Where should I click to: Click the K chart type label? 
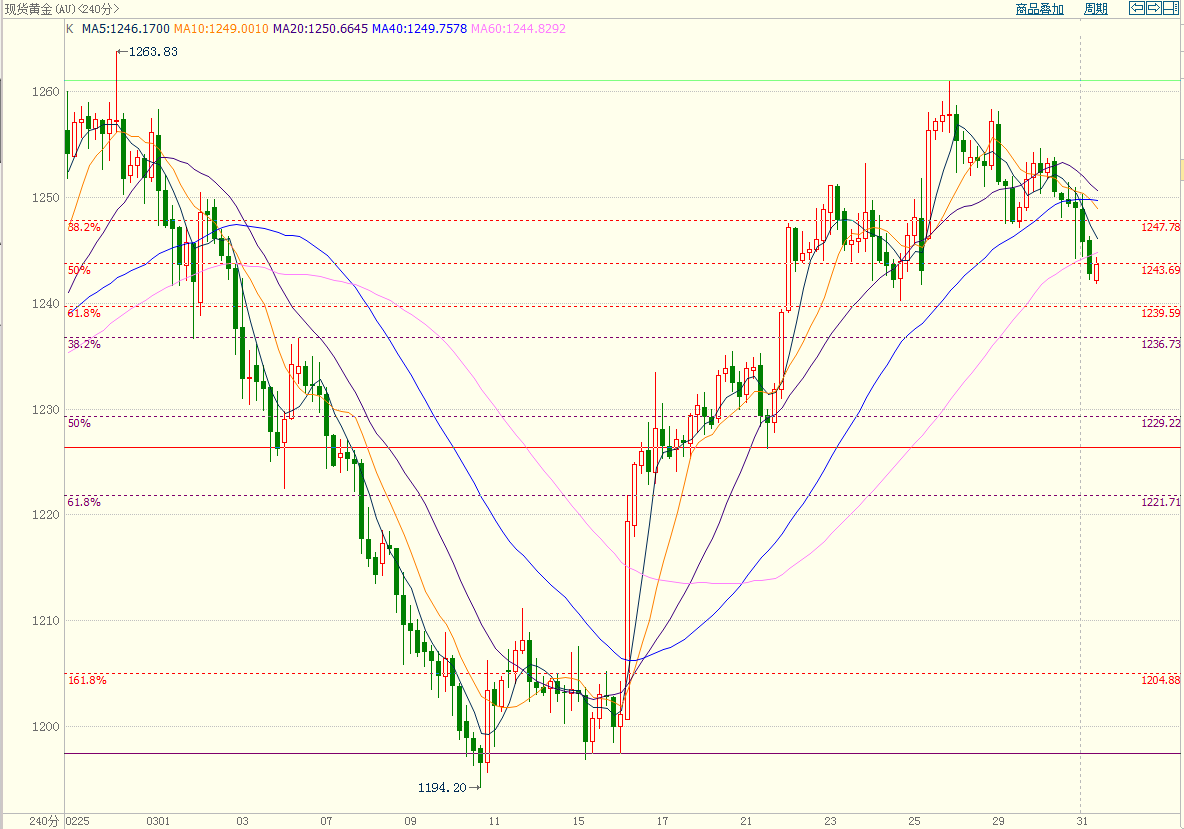pos(69,29)
